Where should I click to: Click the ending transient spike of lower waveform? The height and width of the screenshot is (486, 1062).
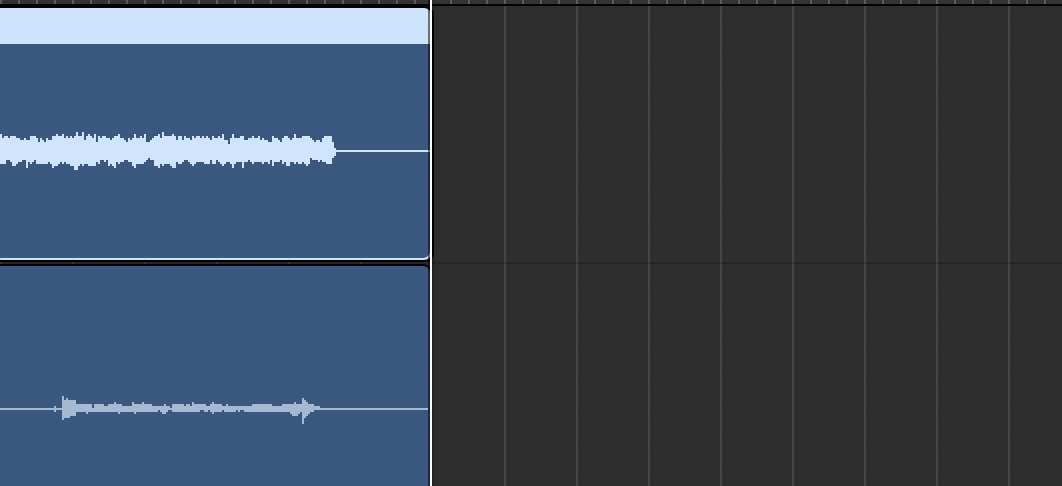(x=304, y=410)
